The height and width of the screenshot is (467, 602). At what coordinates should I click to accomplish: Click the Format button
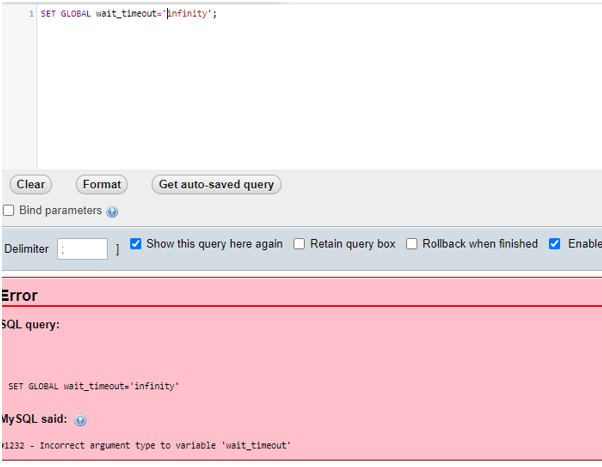point(102,184)
